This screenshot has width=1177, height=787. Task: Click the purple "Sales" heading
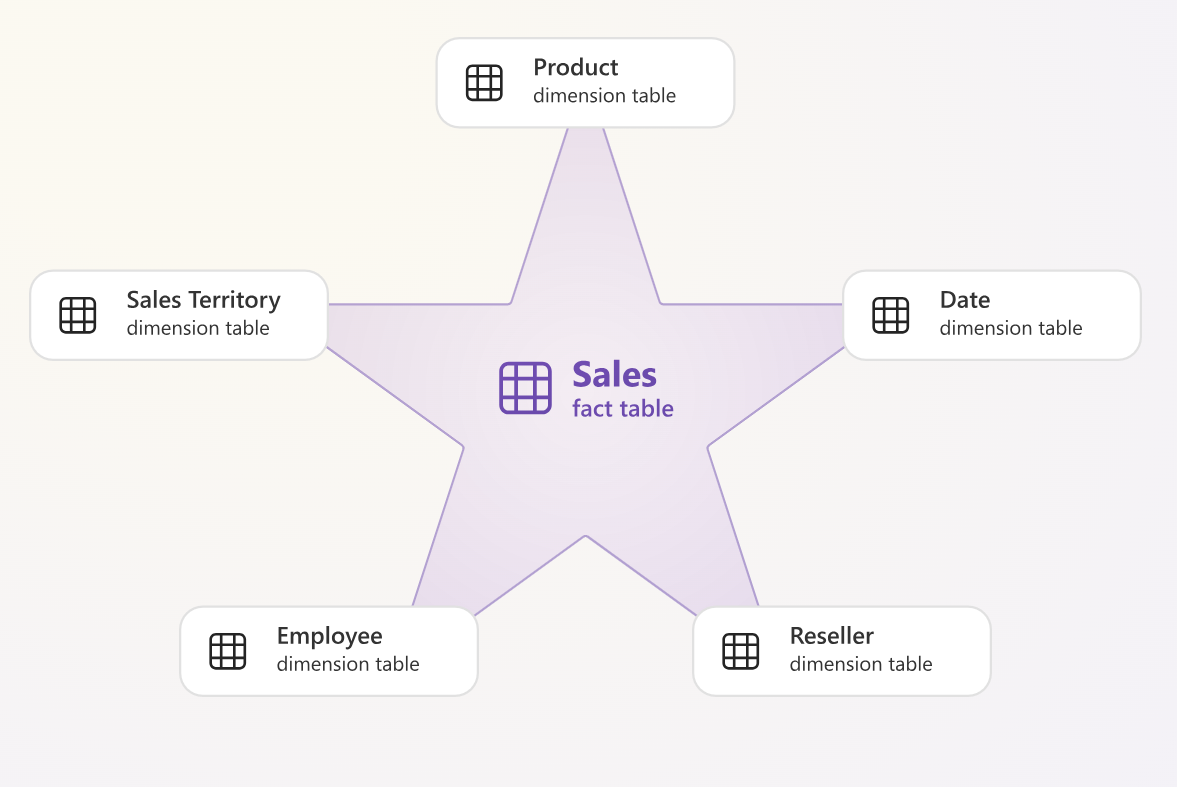pos(614,375)
